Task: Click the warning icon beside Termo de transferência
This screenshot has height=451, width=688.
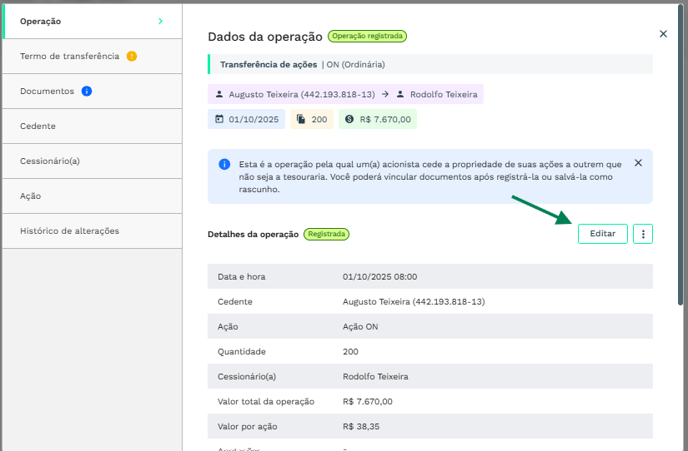Action: [x=132, y=56]
